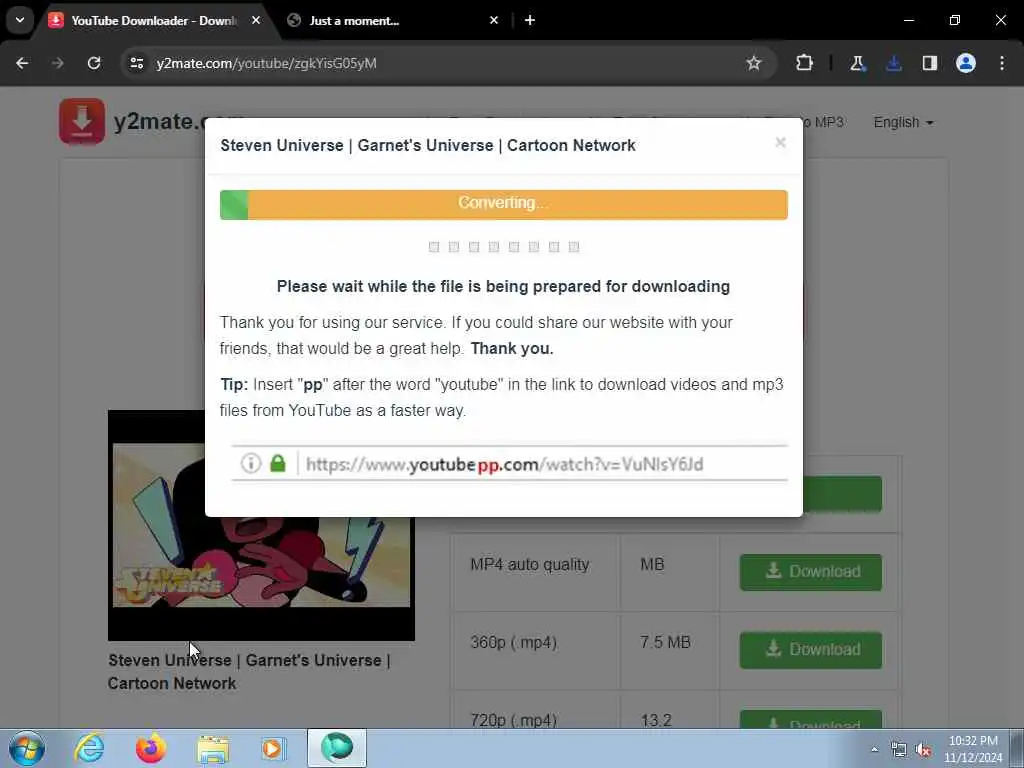This screenshot has height=768, width=1024.
Task: Click the Converting progress bar
Action: 504,204
